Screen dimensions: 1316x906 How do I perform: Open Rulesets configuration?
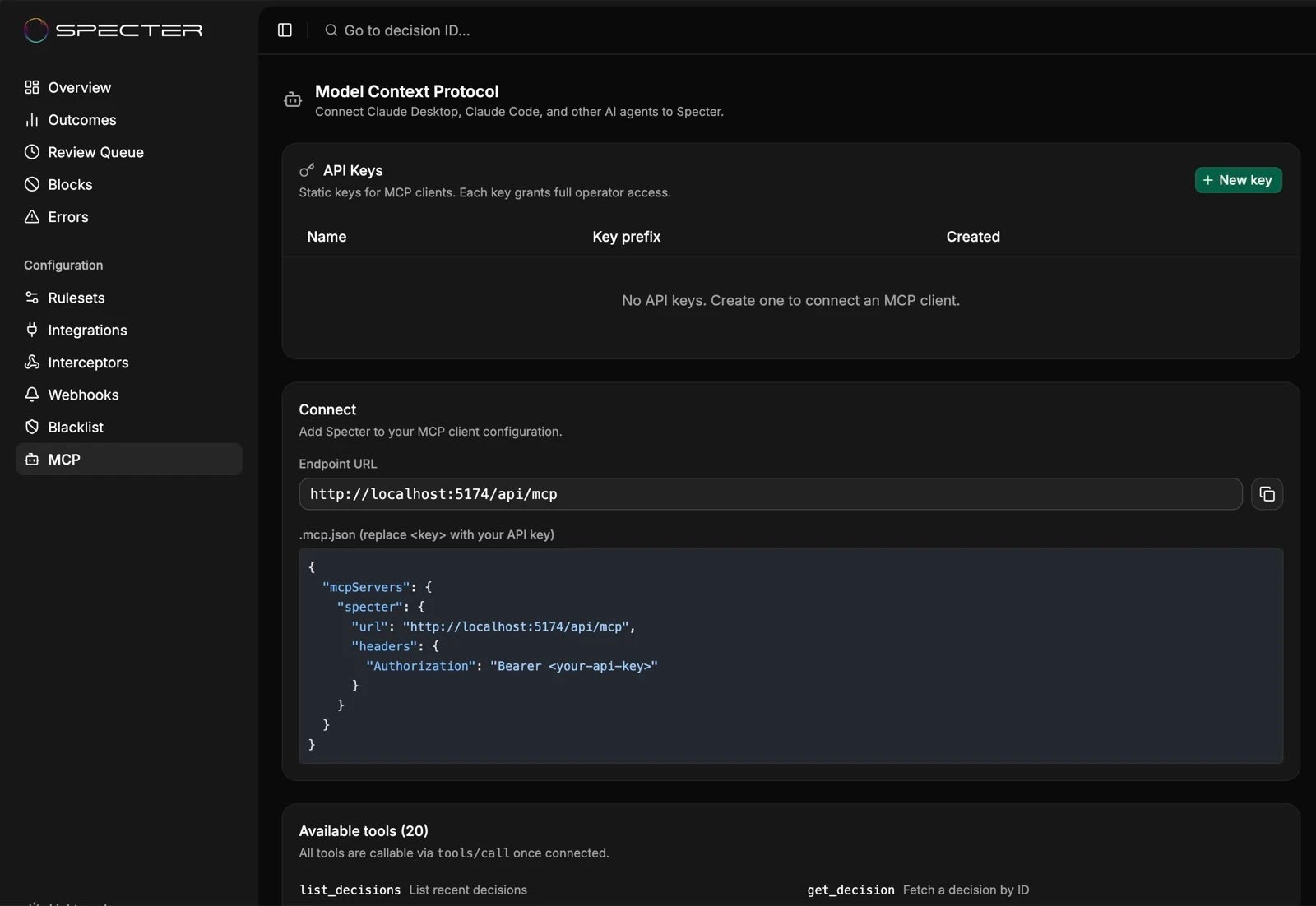click(129, 298)
